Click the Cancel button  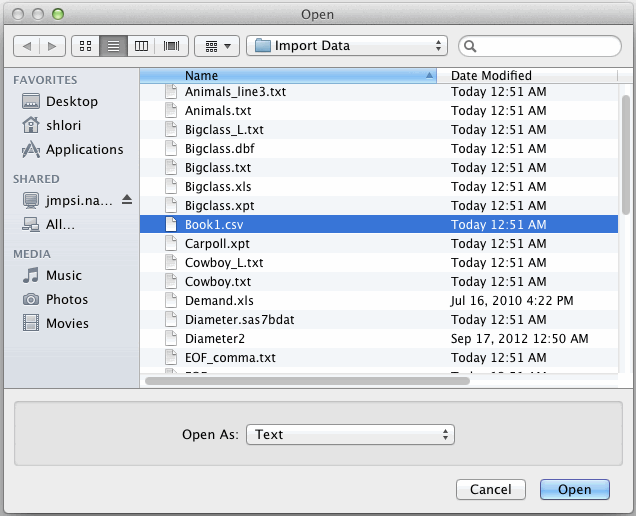pos(491,489)
